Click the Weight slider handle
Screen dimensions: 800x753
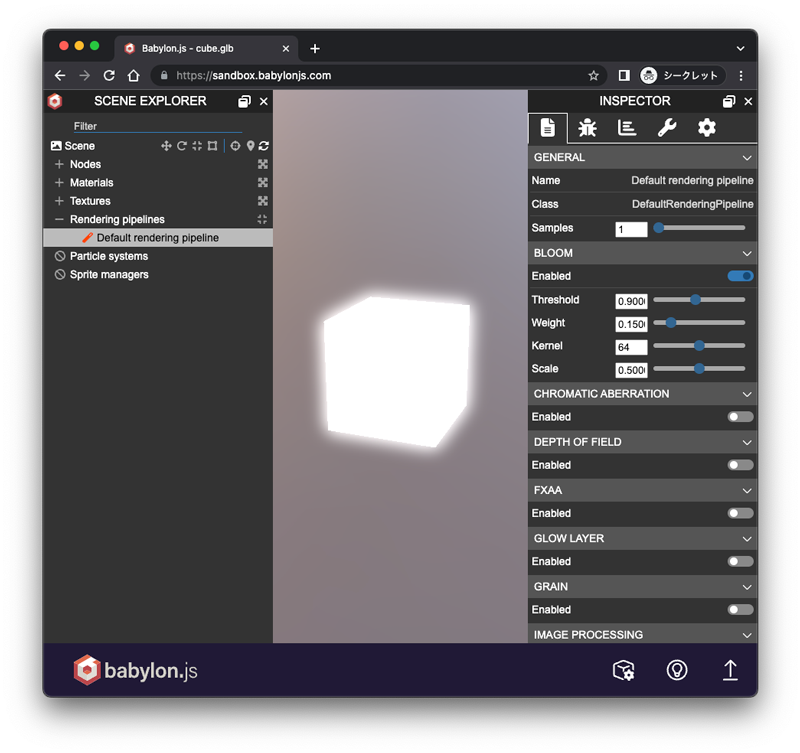(671, 323)
